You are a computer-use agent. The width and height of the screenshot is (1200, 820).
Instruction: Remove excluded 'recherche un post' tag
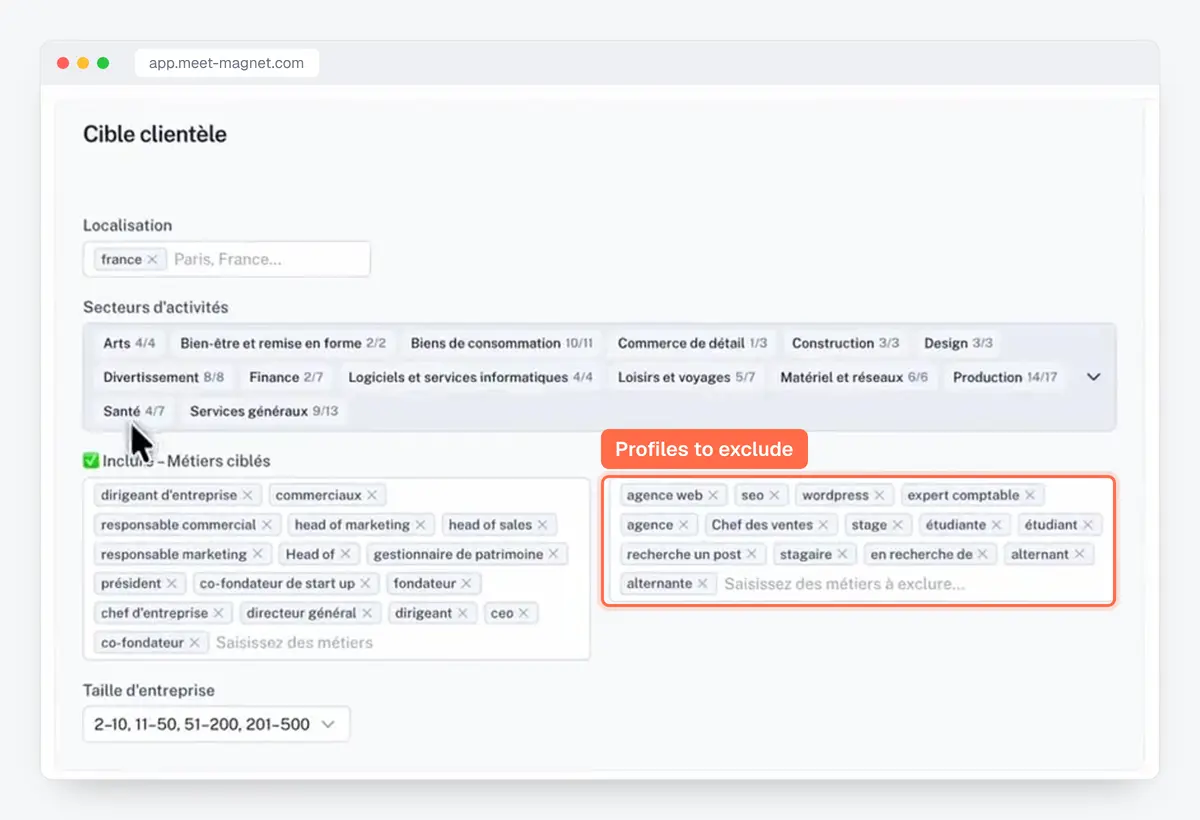click(x=751, y=554)
